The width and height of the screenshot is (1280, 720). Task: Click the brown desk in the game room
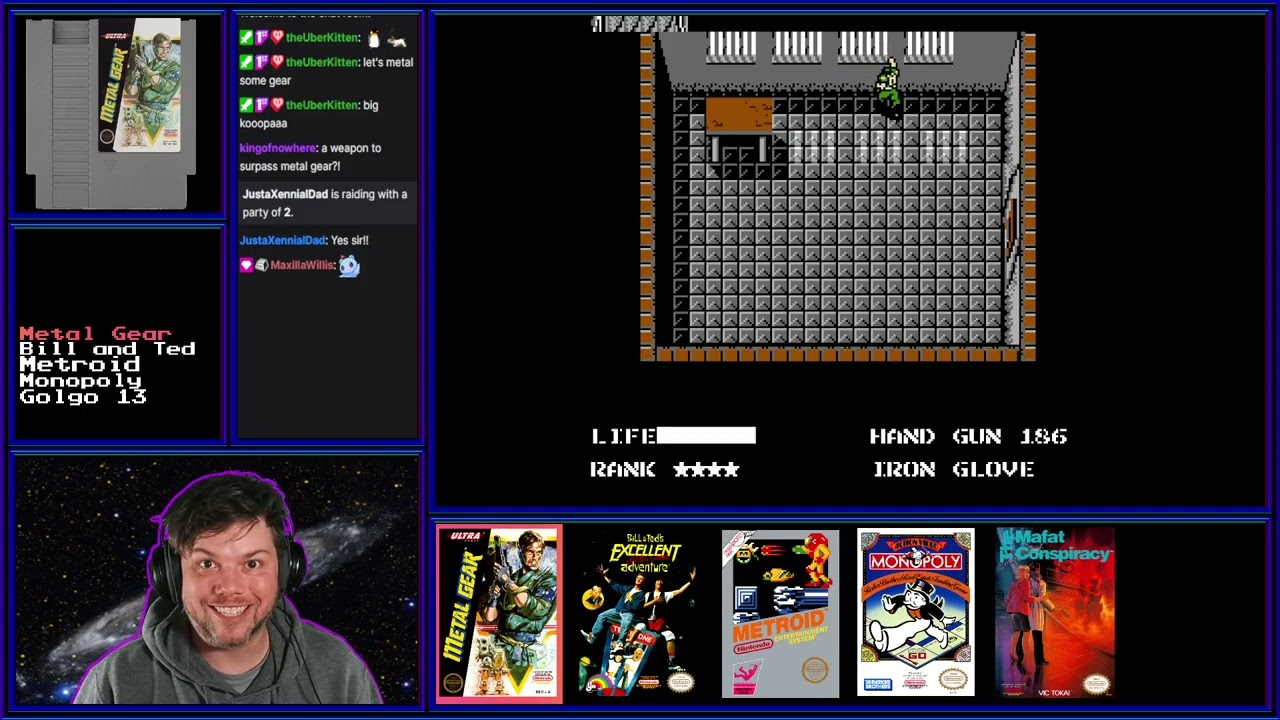pyautogui.click(x=739, y=116)
